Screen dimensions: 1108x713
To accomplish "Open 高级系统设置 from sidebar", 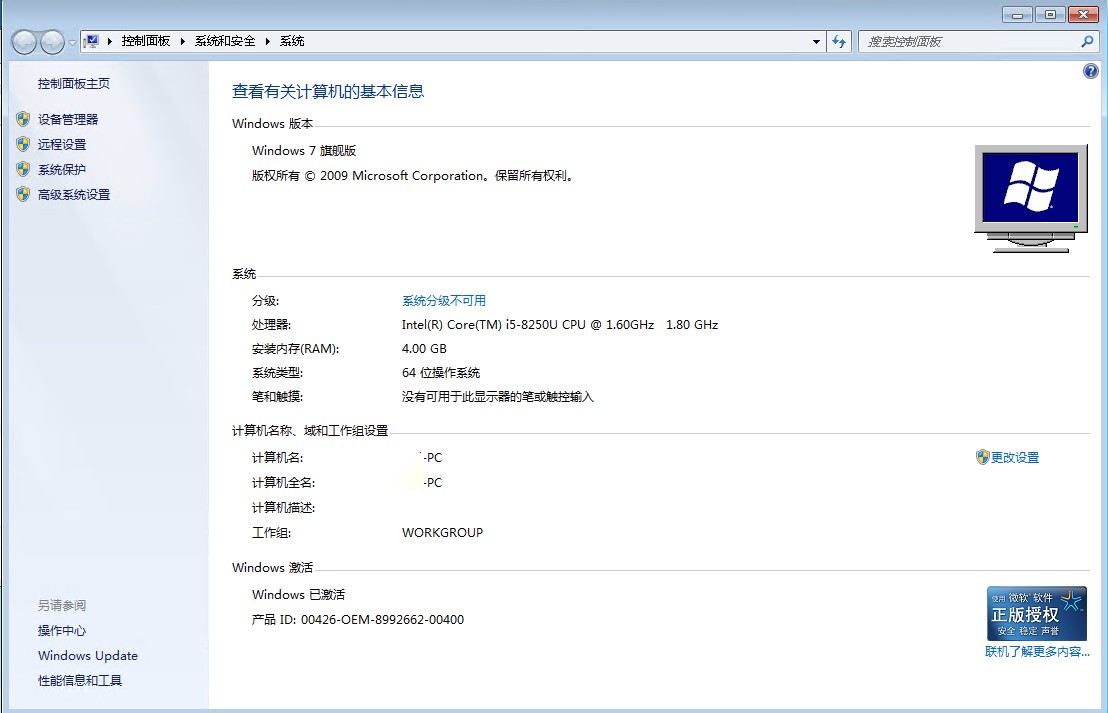I will 73,194.
